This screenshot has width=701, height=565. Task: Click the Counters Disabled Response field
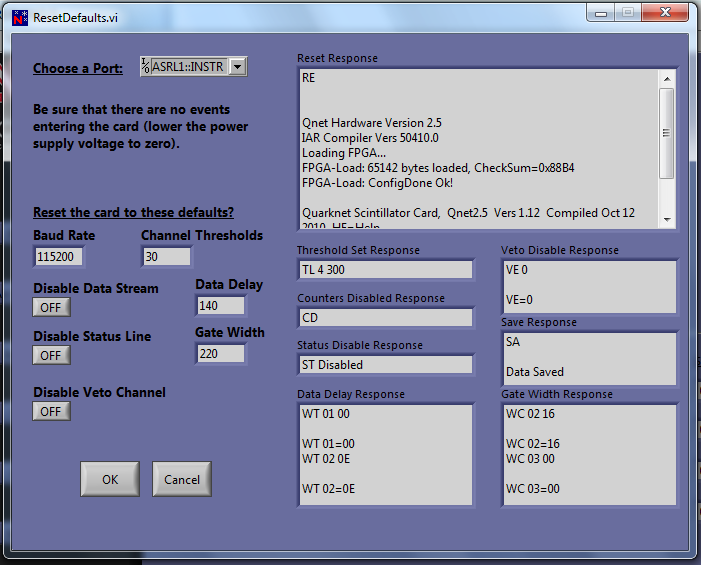tap(385, 317)
